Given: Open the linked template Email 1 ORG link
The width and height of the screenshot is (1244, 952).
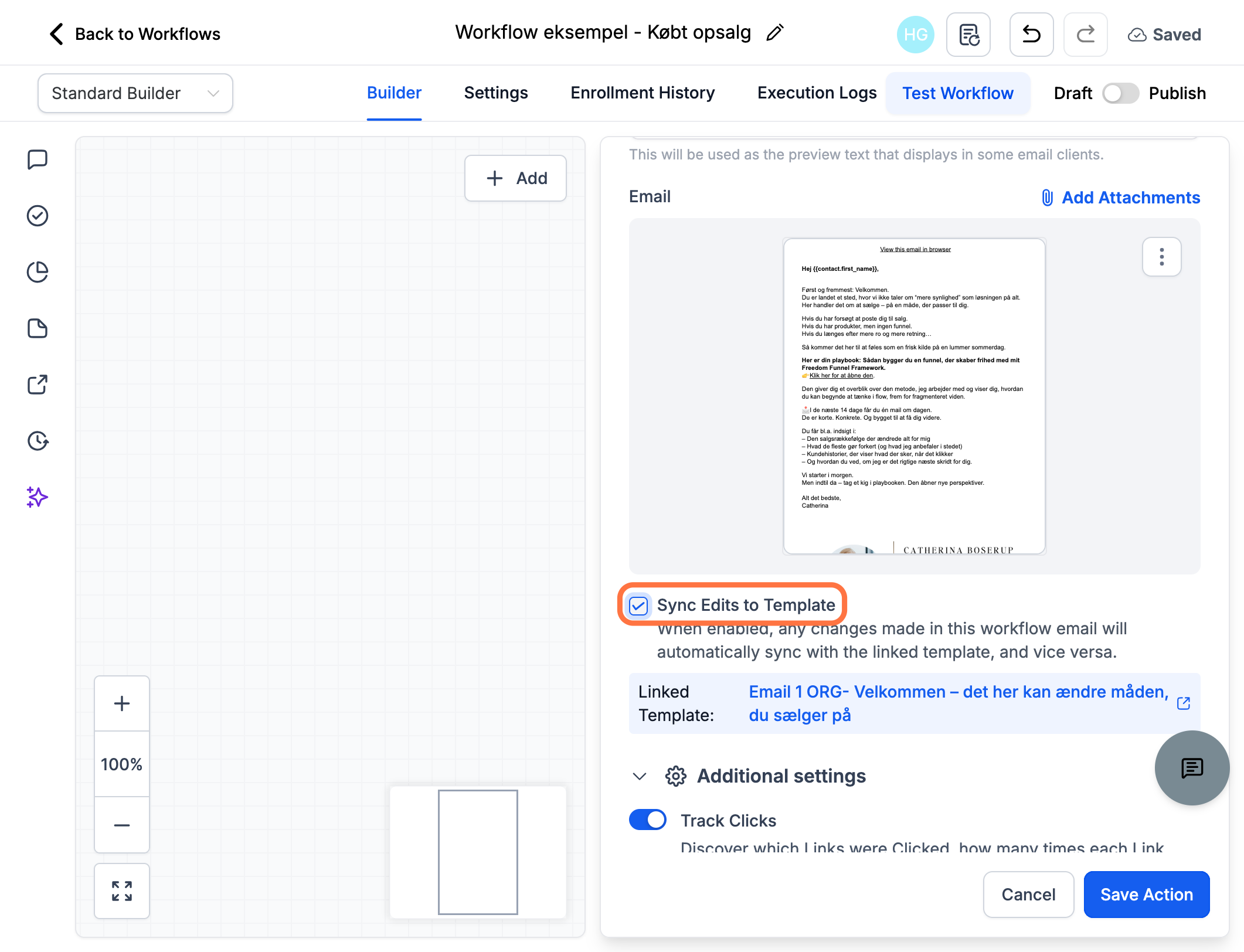Looking at the screenshot, I should [x=959, y=703].
